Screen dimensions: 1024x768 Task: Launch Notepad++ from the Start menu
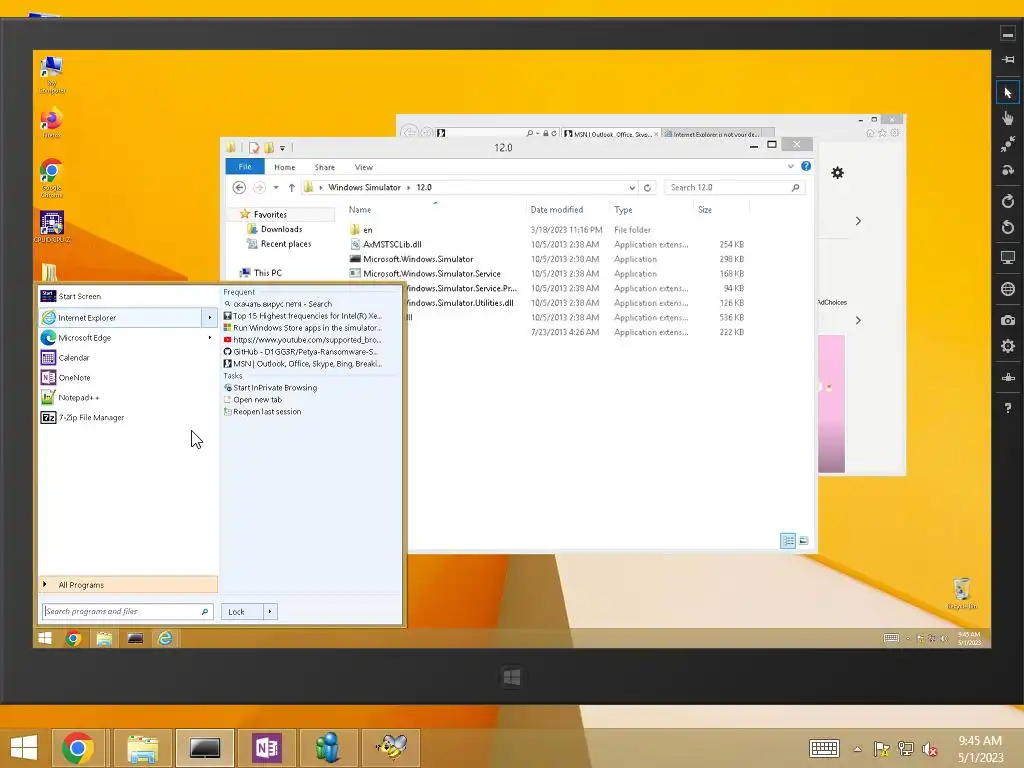pyautogui.click(x=128, y=397)
